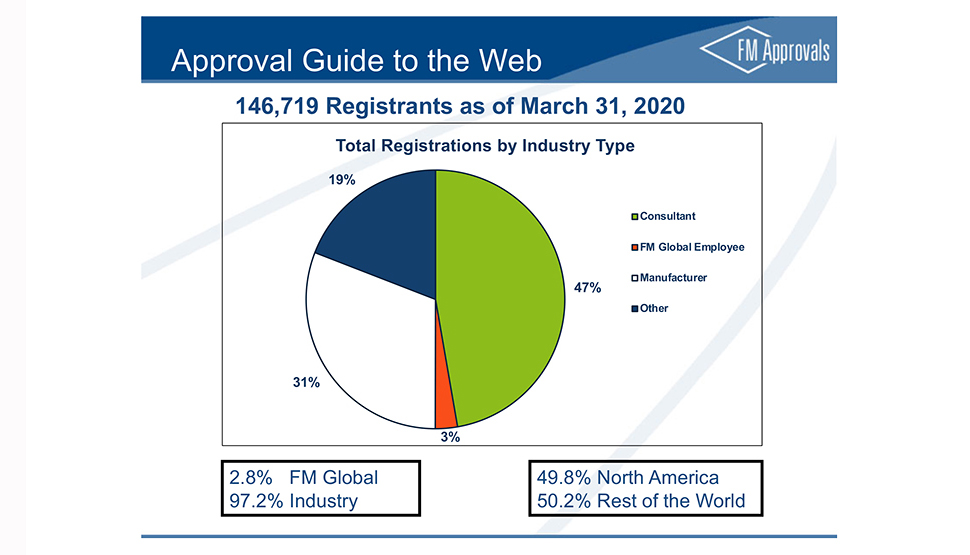Click the '50.2% Rest of the World' text line
Screen dimensions: 970x555
641,501
